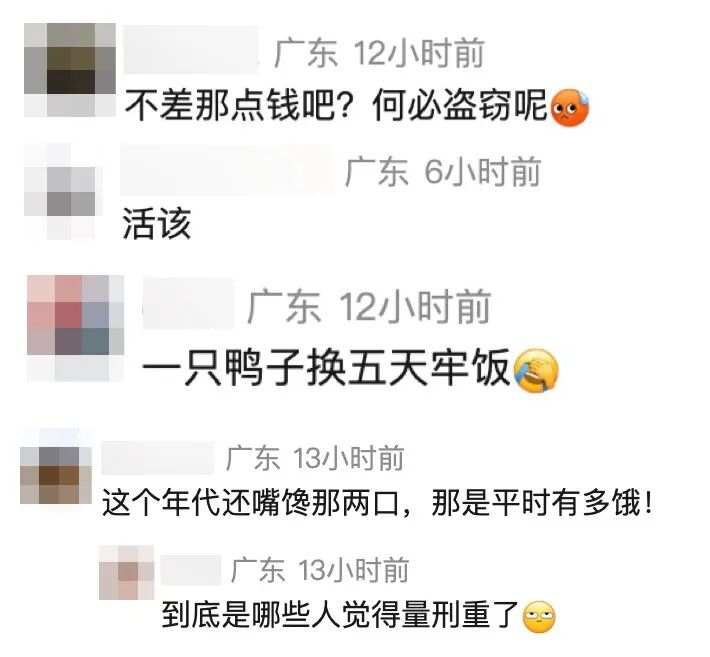Open the pink pixelated avatar of third commenter
The image size is (710, 657).
tap(76, 329)
